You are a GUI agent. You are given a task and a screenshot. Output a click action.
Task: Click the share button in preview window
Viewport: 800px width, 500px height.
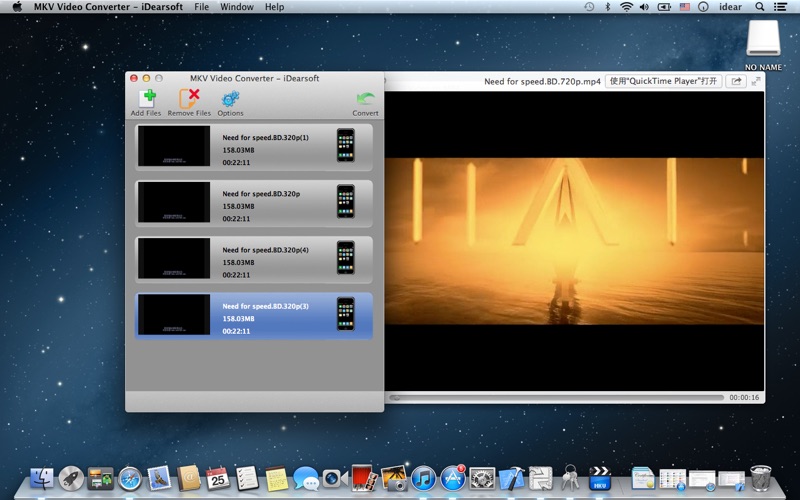[736, 81]
